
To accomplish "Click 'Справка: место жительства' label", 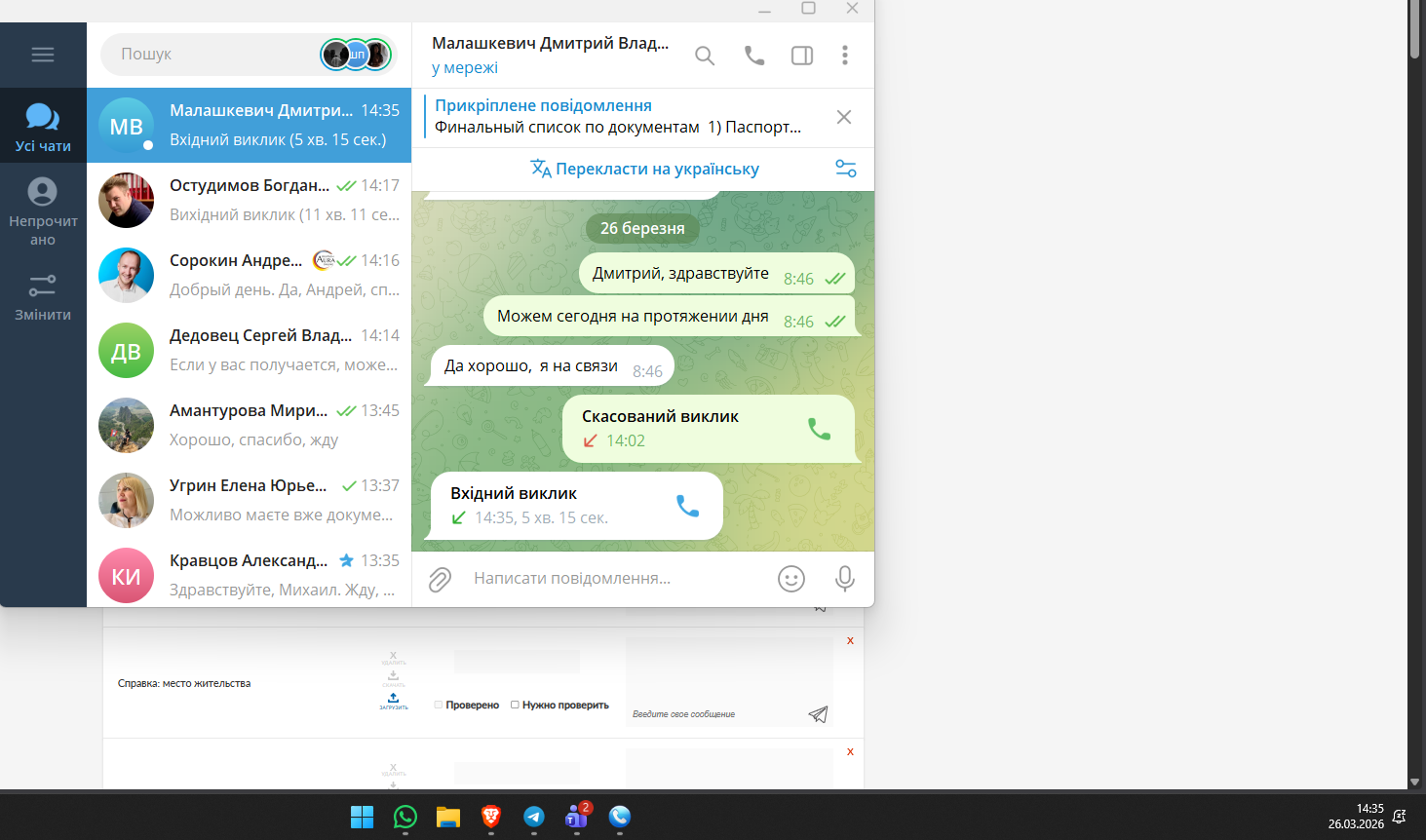I will (x=184, y=684).
